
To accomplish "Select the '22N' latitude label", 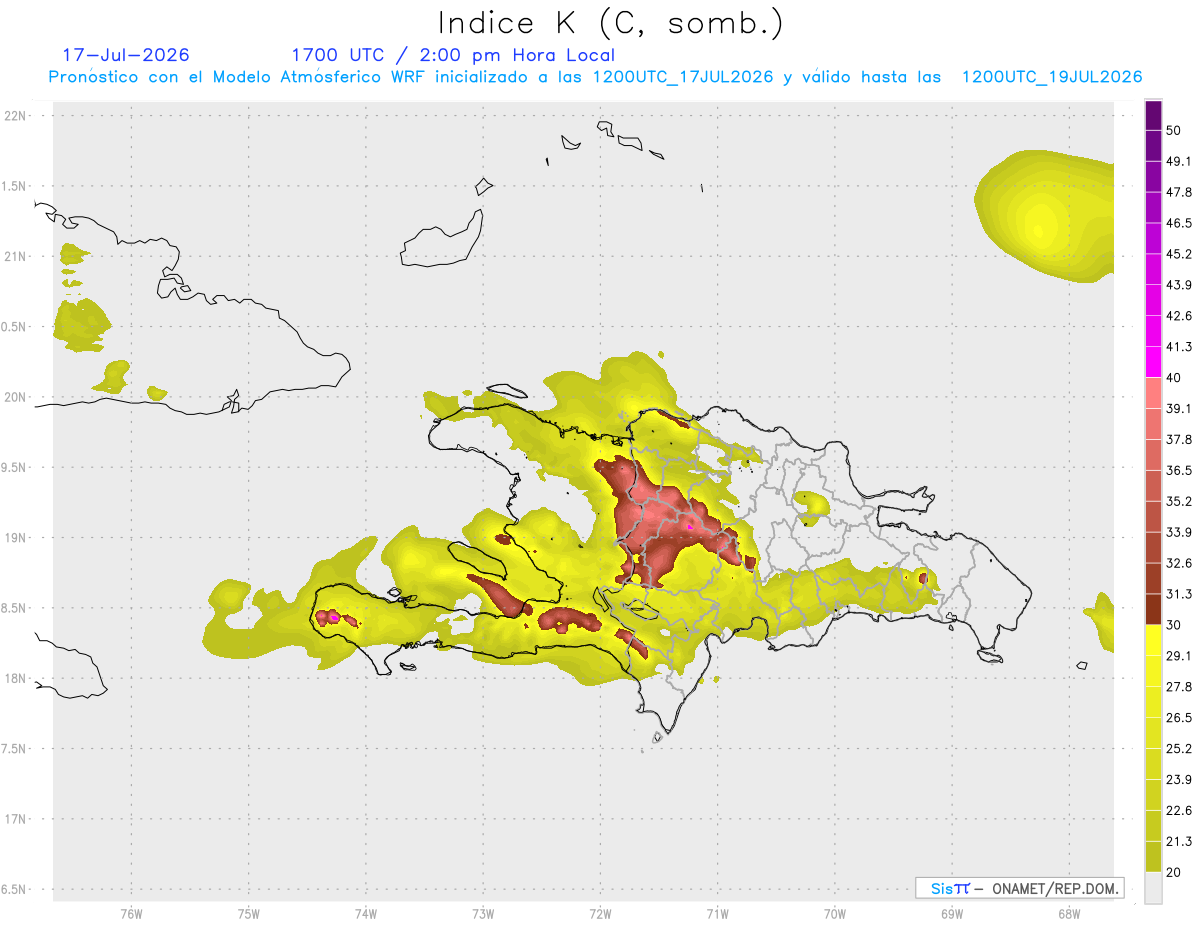I will pos(17,116).
